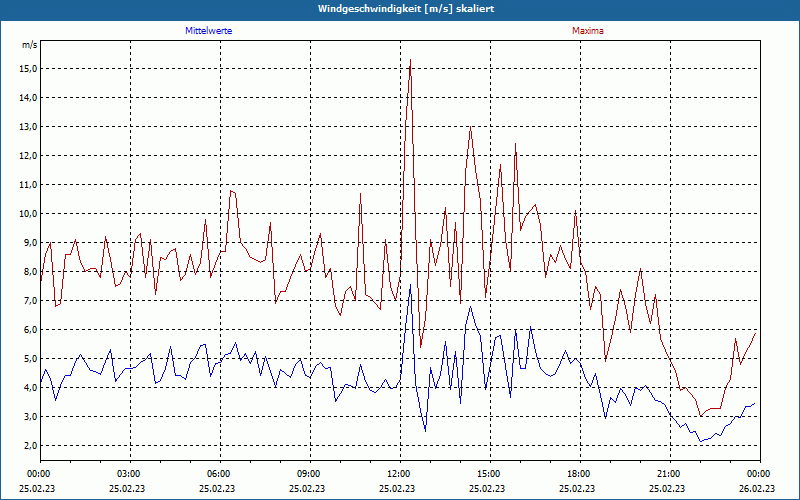Click the 13,0 y-axis value
Viewport: 800px width, 500px height.
coord(29,127)
